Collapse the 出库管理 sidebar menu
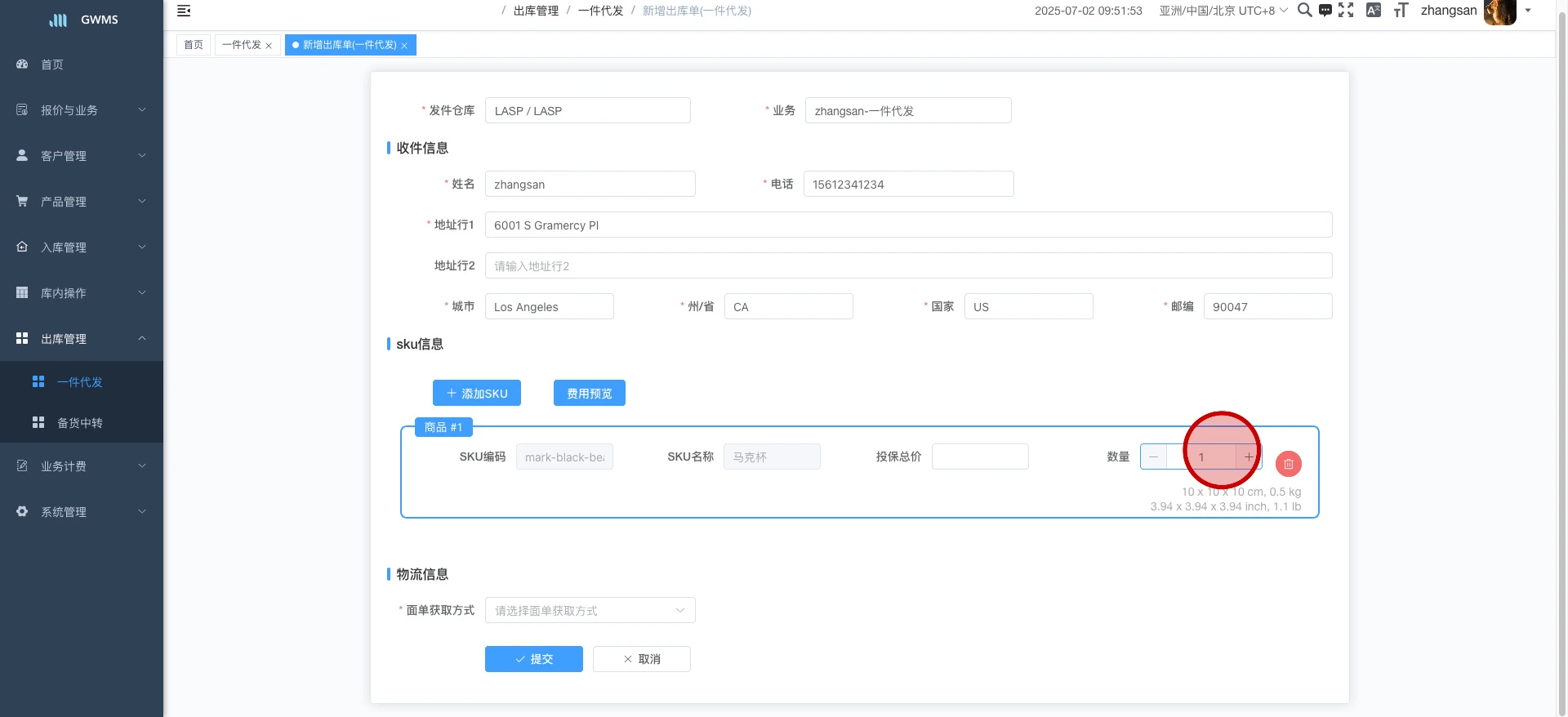 (82, 339)
